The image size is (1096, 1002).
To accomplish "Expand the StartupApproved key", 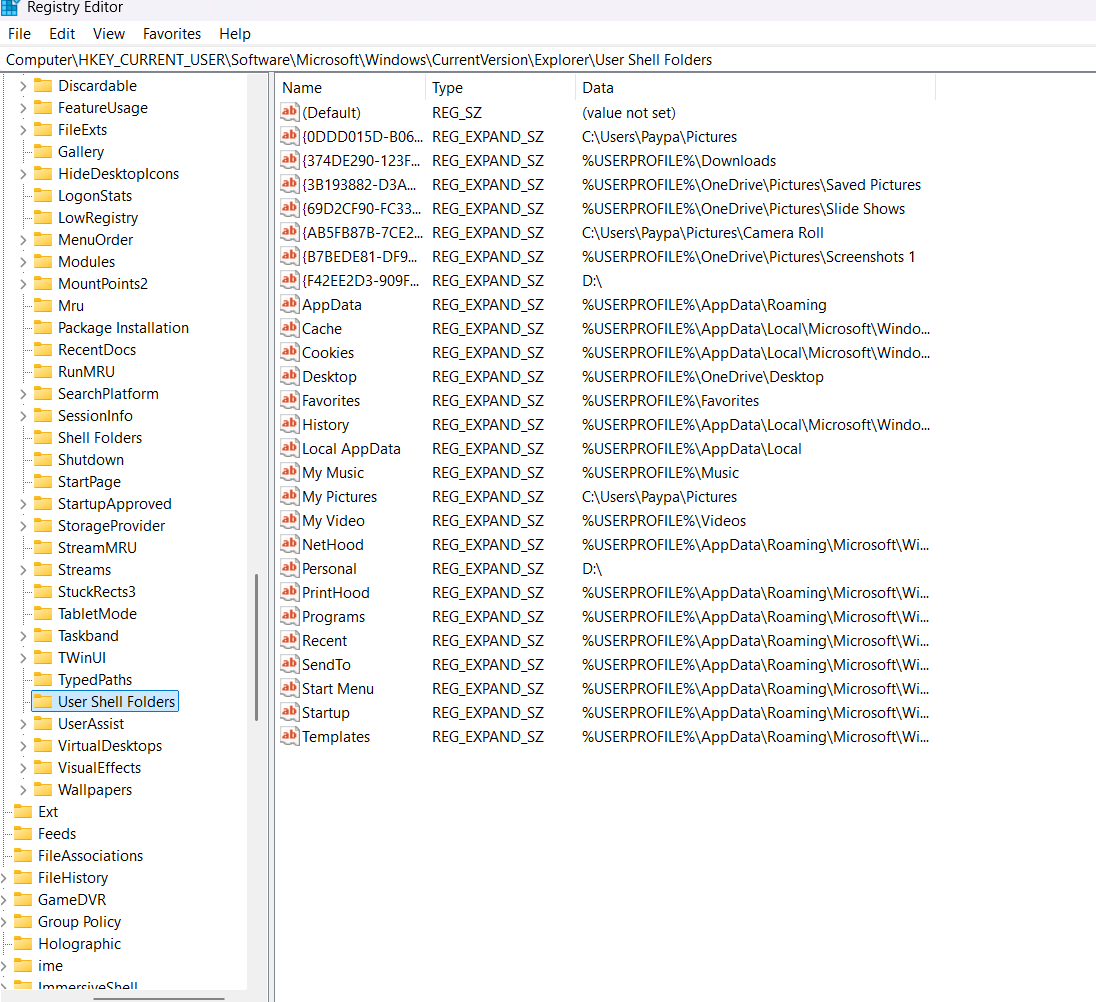I will [x=23, y=504].
